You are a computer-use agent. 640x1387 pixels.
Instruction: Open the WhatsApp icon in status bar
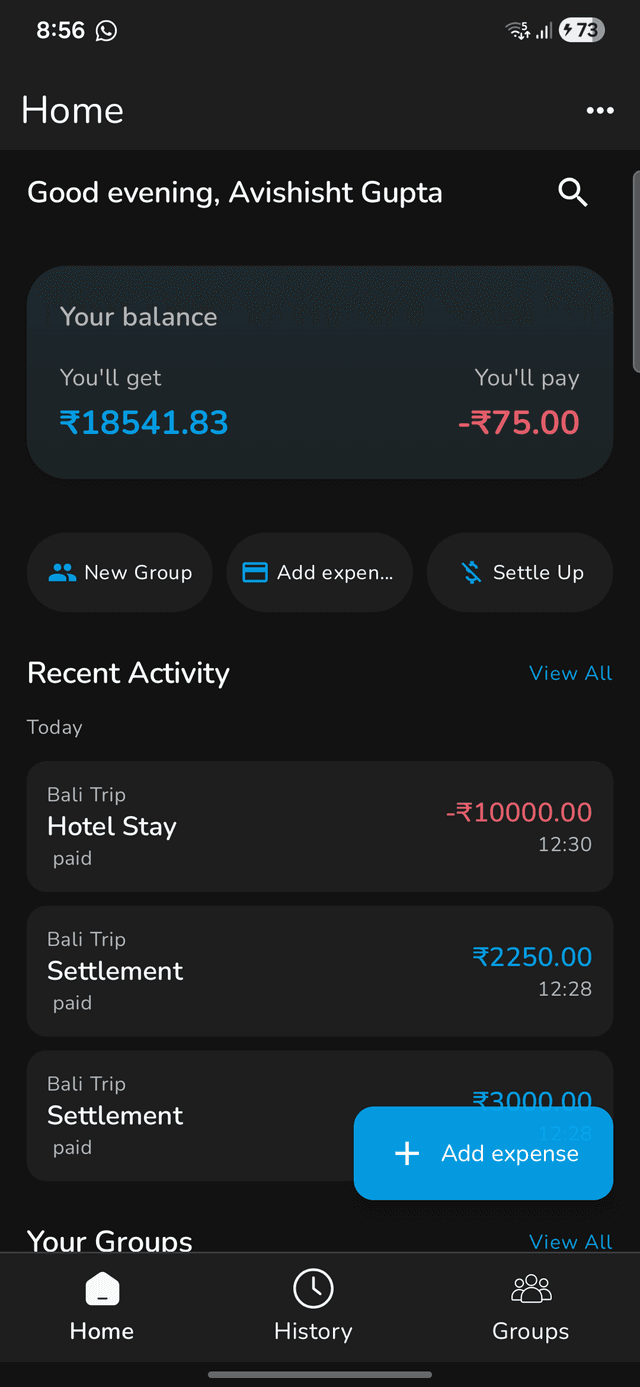[106, 30]
